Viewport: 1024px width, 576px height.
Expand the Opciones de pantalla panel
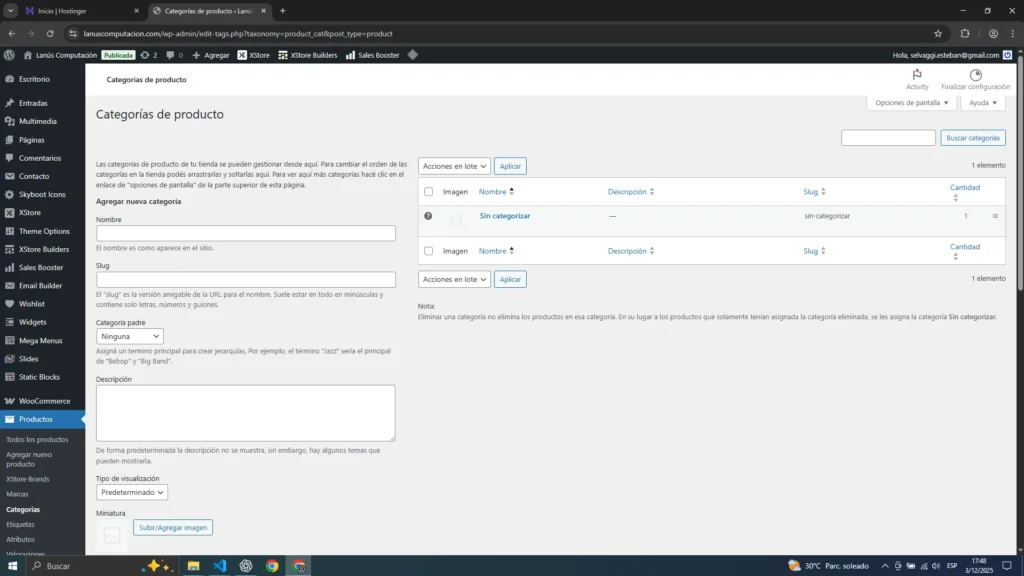[911, 103]
